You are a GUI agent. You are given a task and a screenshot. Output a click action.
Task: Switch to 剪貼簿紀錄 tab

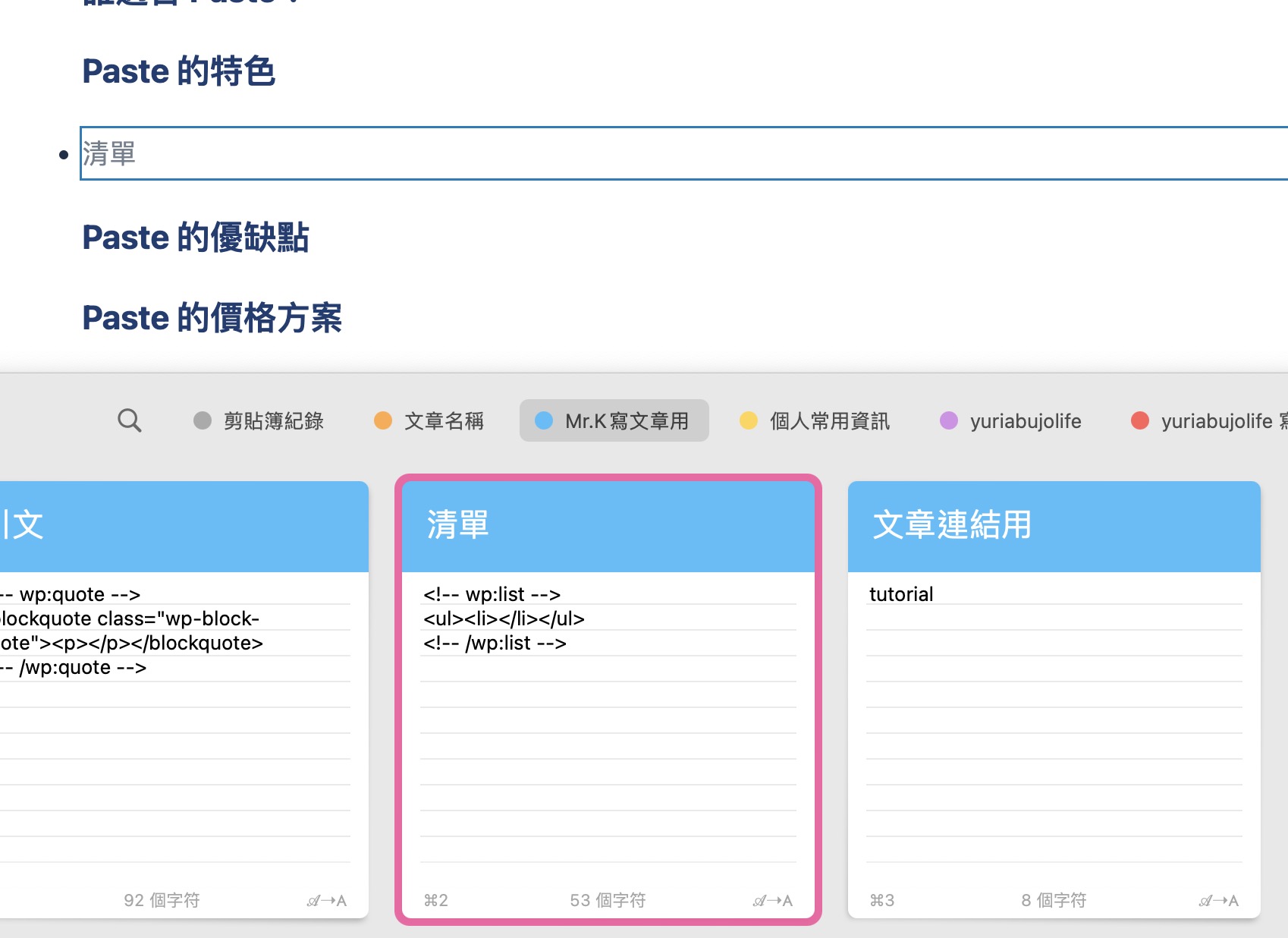coord(259,420)
